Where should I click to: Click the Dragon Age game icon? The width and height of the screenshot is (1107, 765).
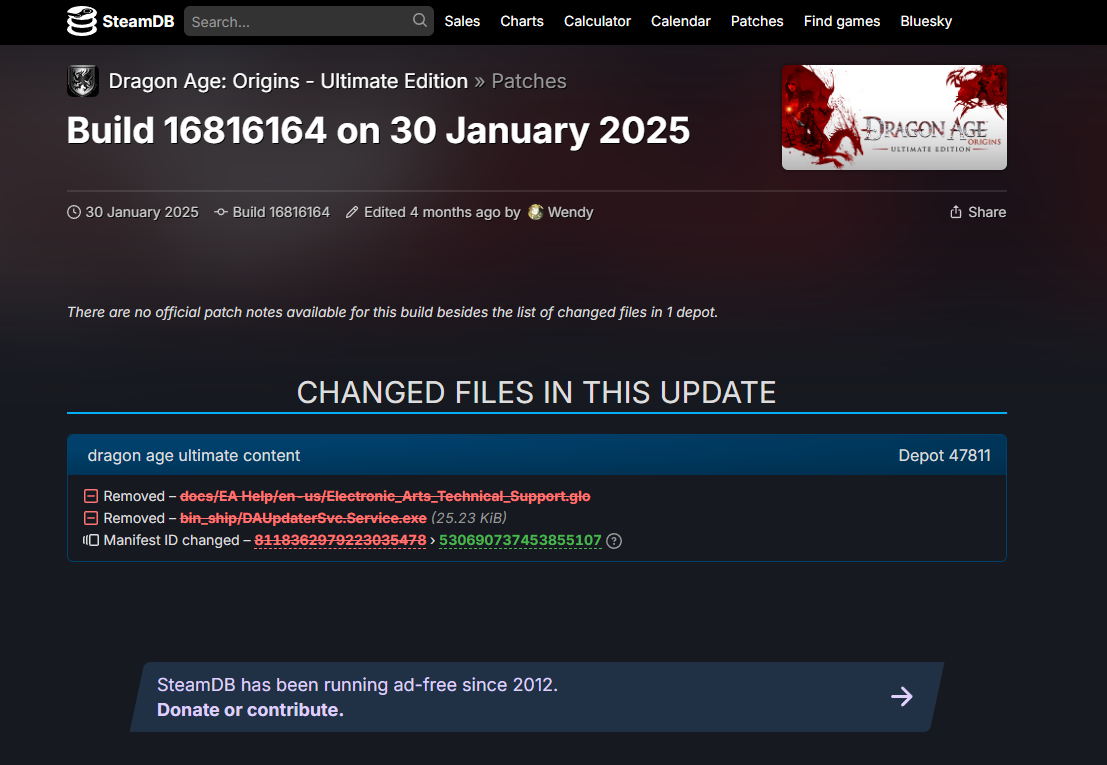pyautogui.click(x=82, y=81)
